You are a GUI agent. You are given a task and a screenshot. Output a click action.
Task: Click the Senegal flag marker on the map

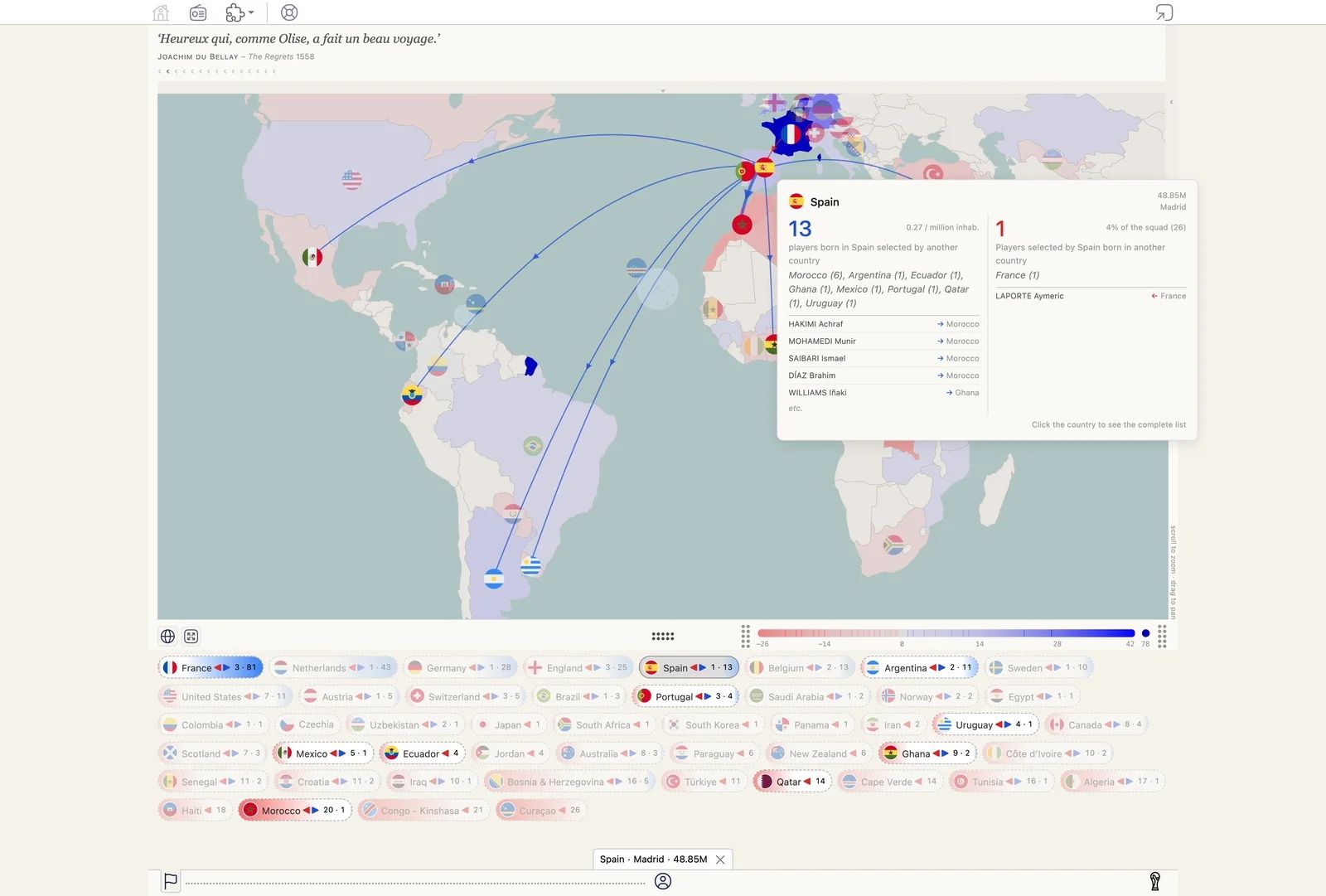(x=712, y=310)
